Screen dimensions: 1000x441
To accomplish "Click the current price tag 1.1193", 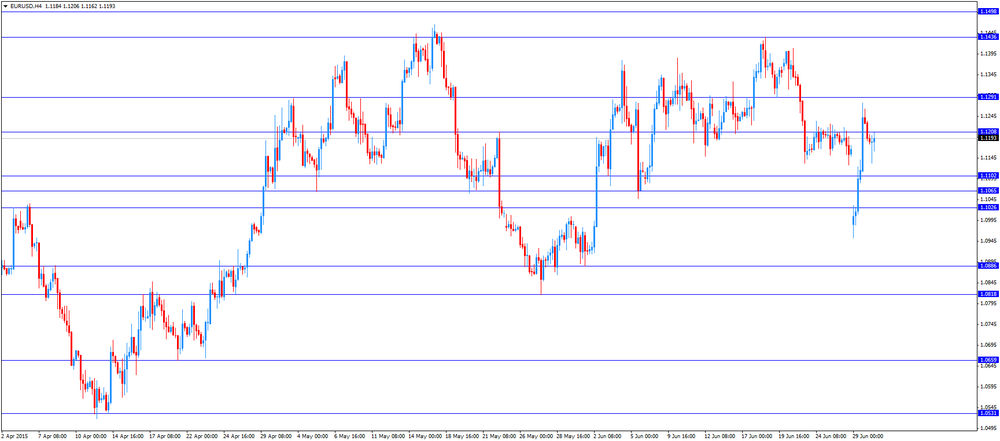I will point(988,138).
